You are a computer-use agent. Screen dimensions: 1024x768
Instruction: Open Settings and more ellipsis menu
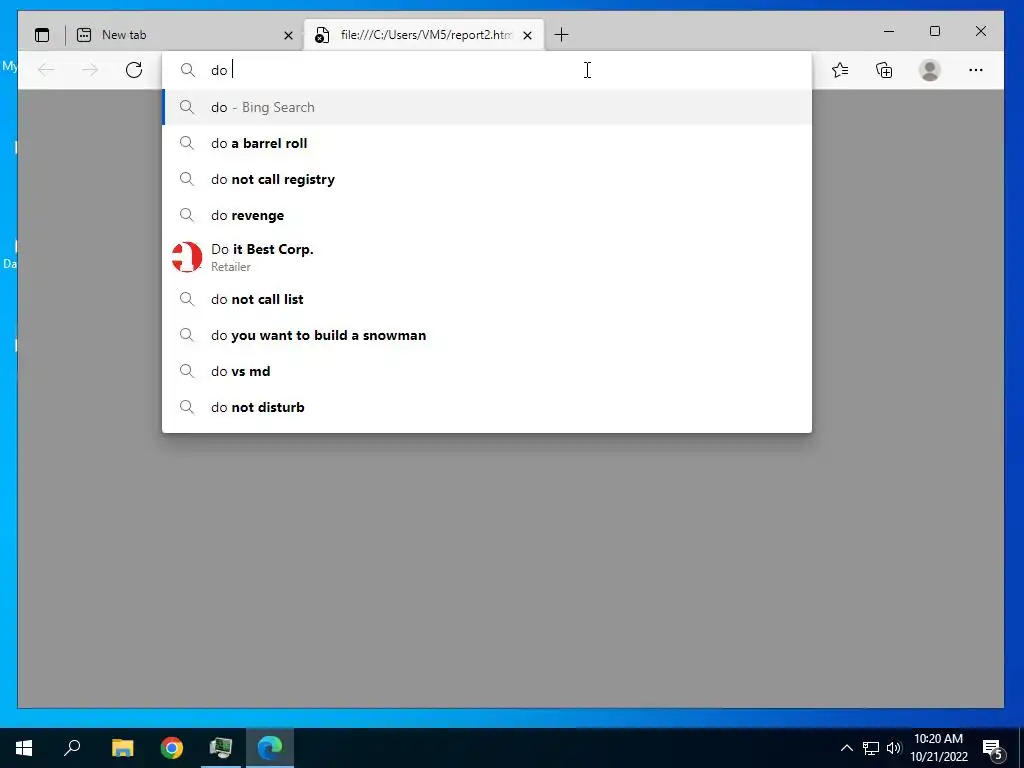click(x=976, y=70)
